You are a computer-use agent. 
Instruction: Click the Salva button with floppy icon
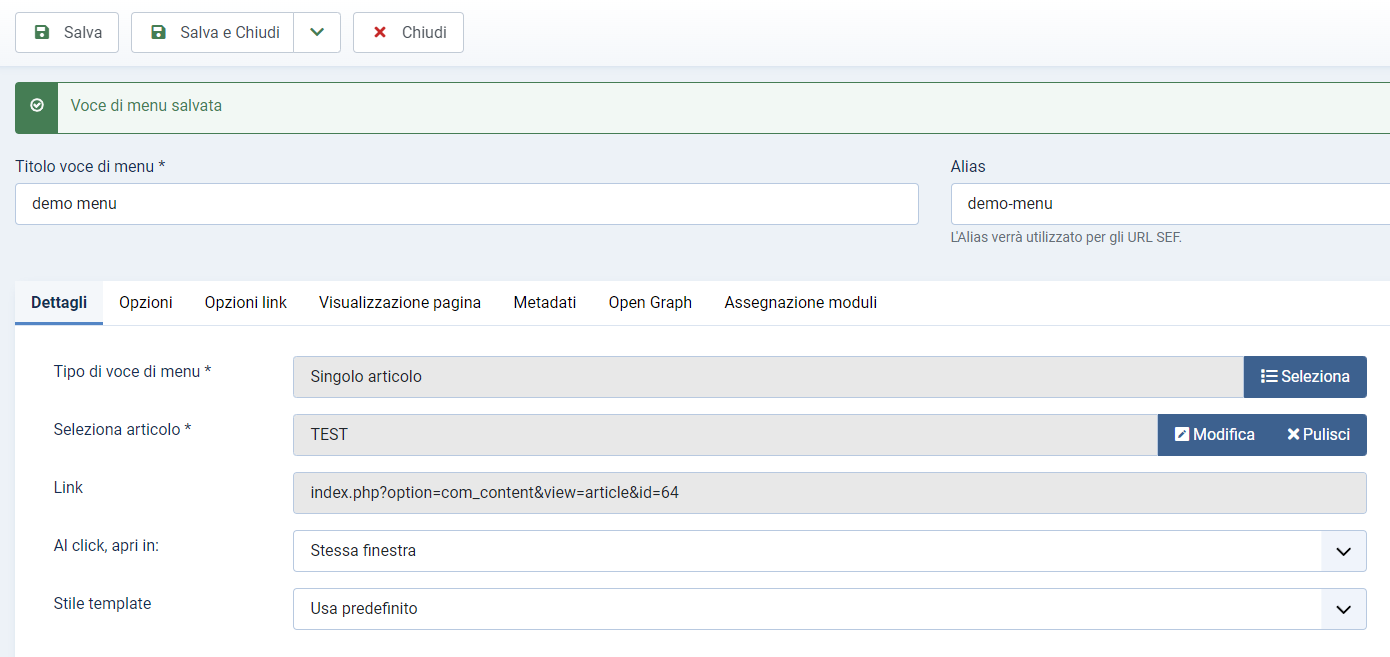tap(67, 32)
